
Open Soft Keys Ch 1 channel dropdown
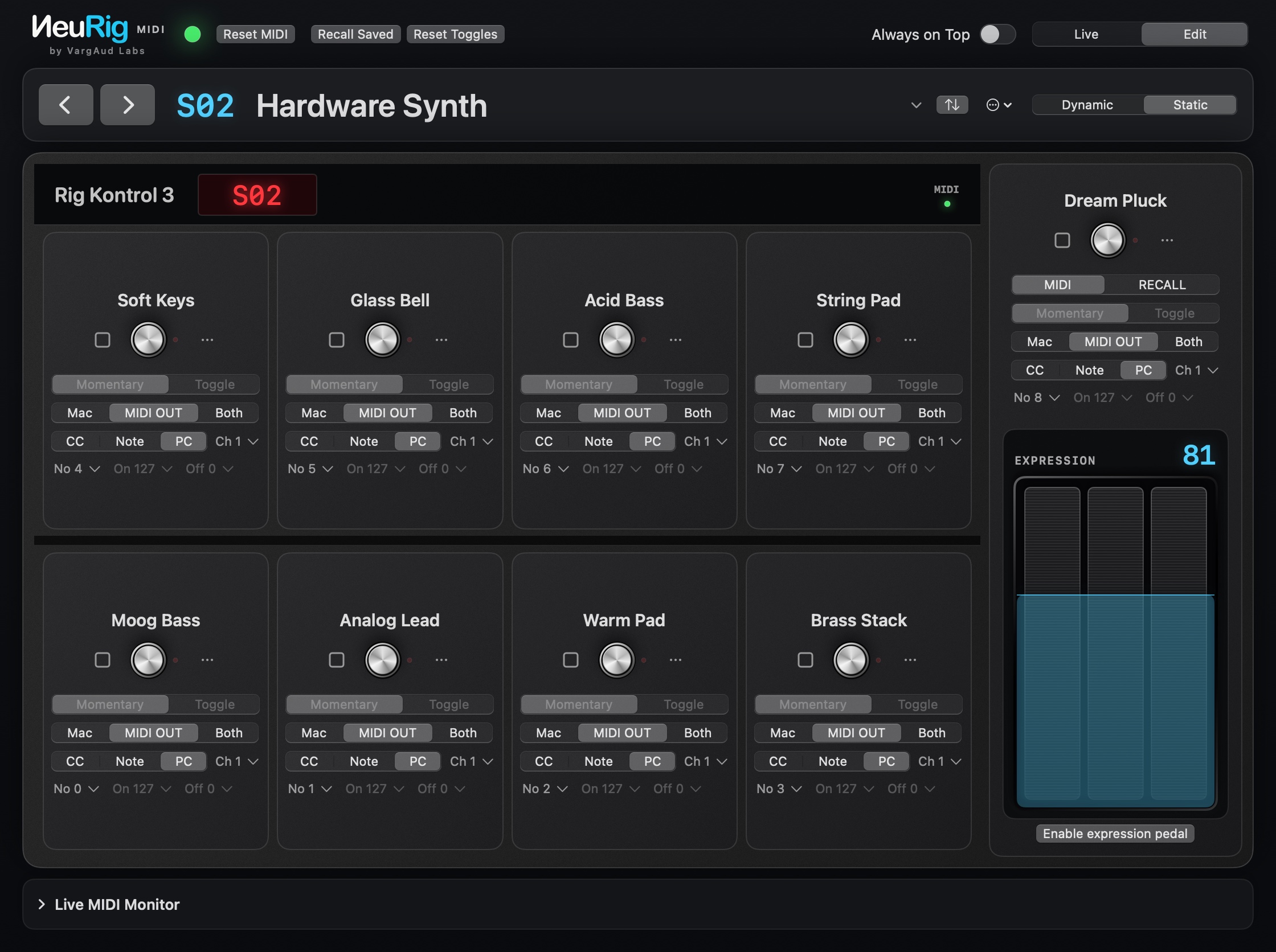[x=237, y=441]
